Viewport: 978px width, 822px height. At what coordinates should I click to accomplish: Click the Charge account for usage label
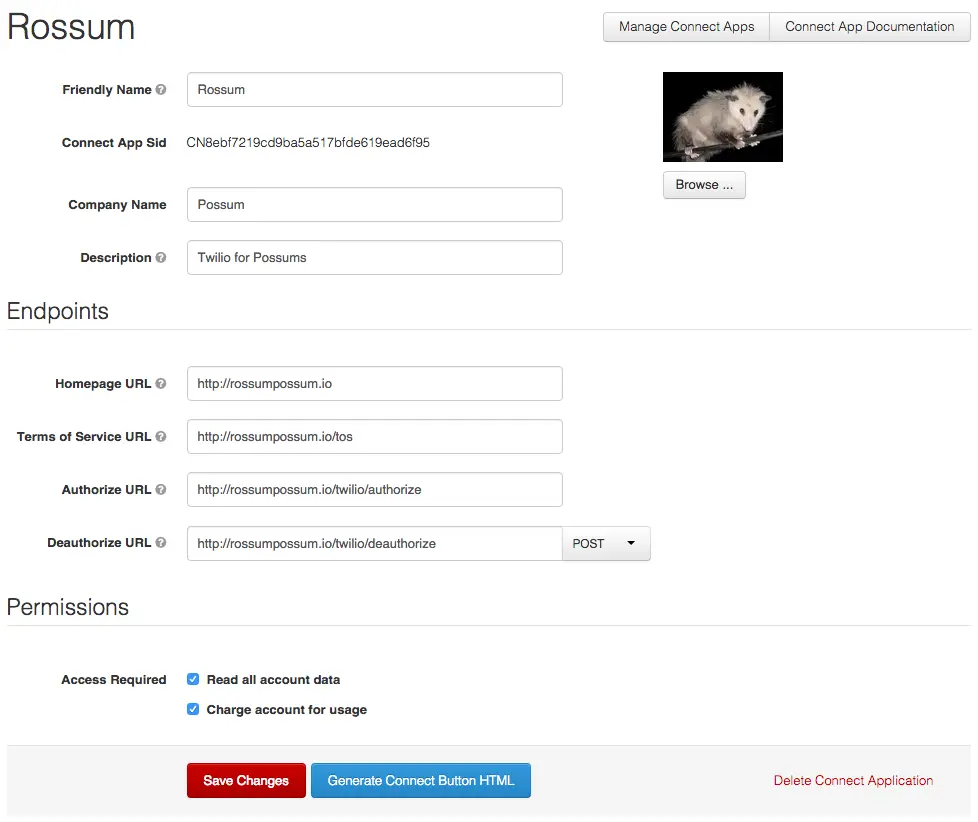click(x=287, y=710)
